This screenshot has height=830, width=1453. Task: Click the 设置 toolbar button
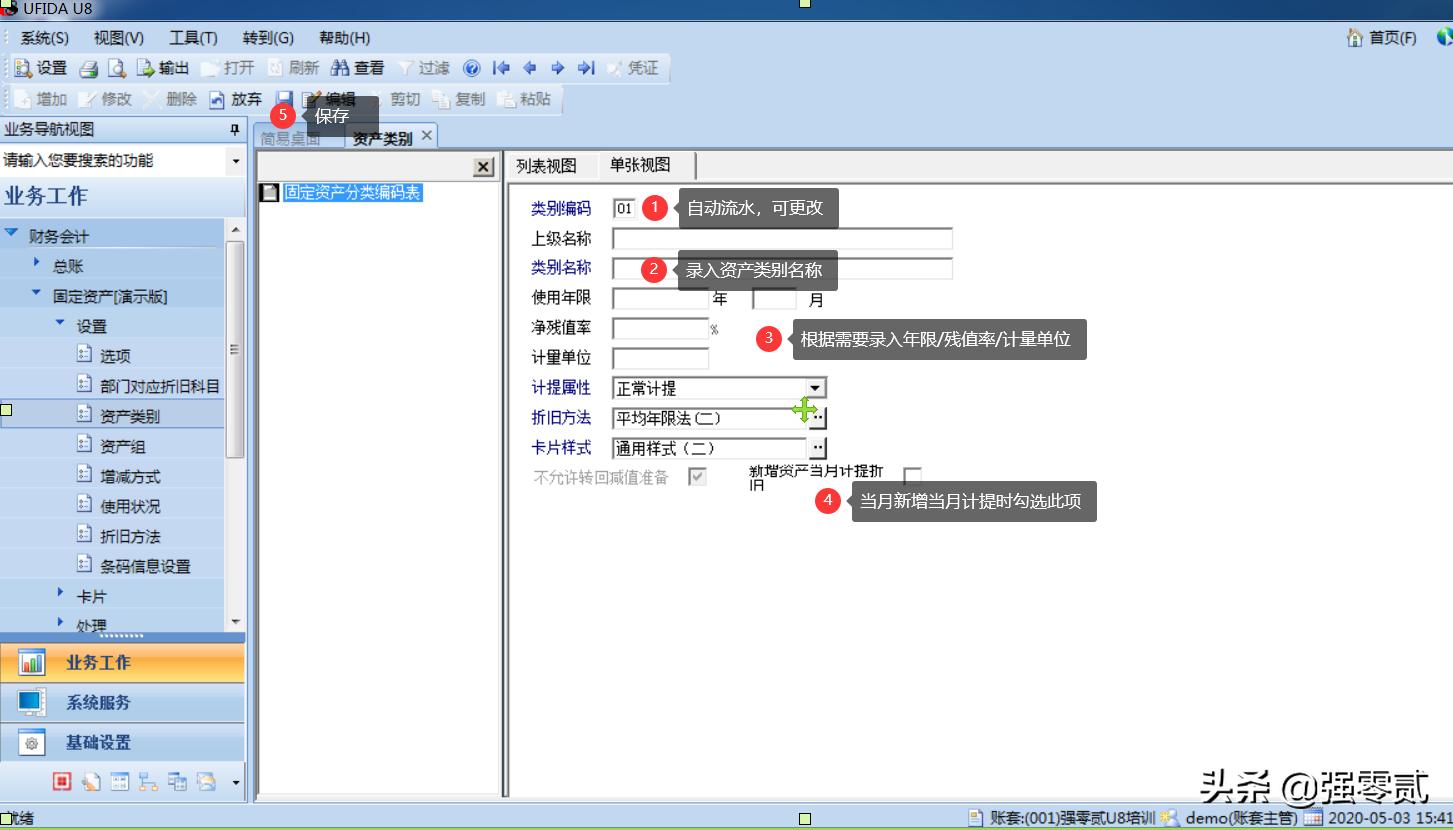click(40, 68)
